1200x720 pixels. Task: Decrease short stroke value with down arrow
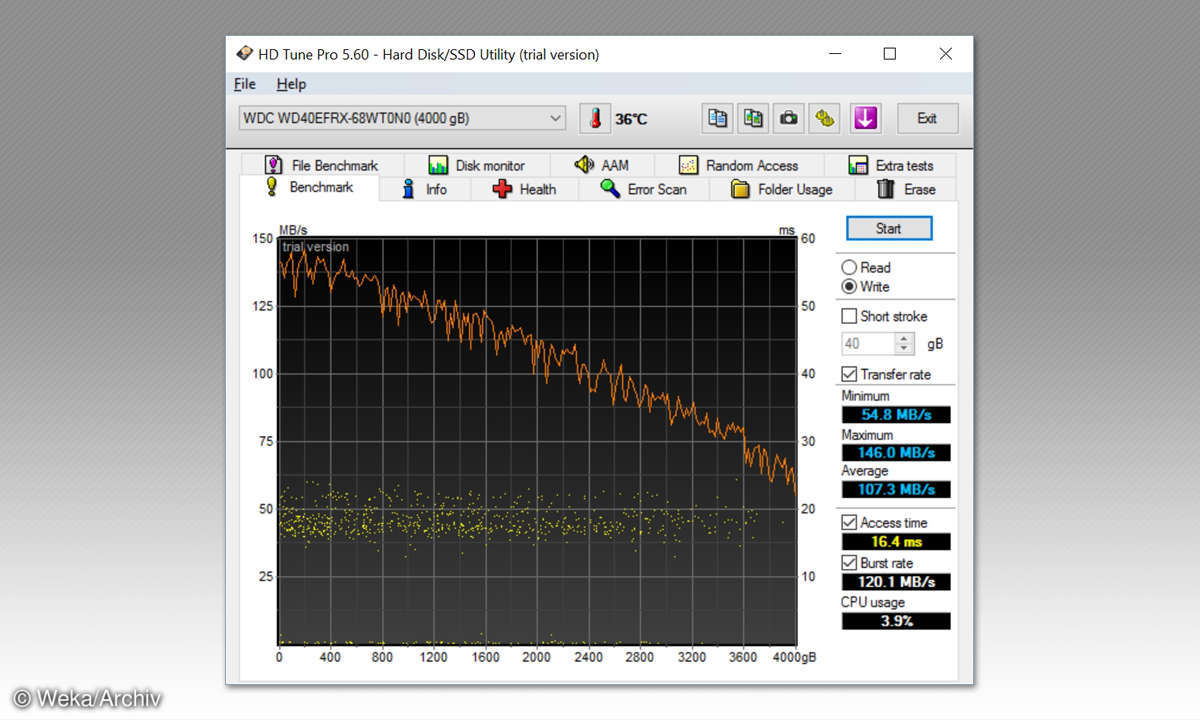pyautogui.click(x=905, y=349)
